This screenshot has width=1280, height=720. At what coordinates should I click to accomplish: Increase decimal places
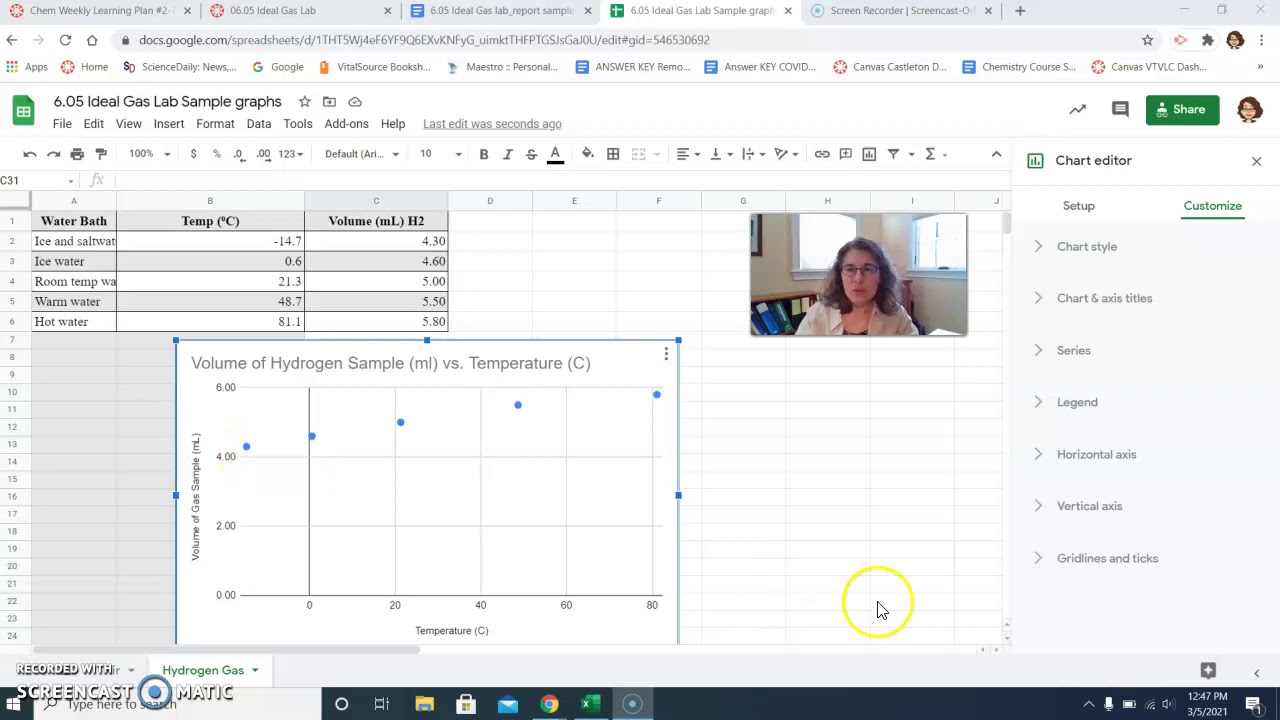coord(263,154)
